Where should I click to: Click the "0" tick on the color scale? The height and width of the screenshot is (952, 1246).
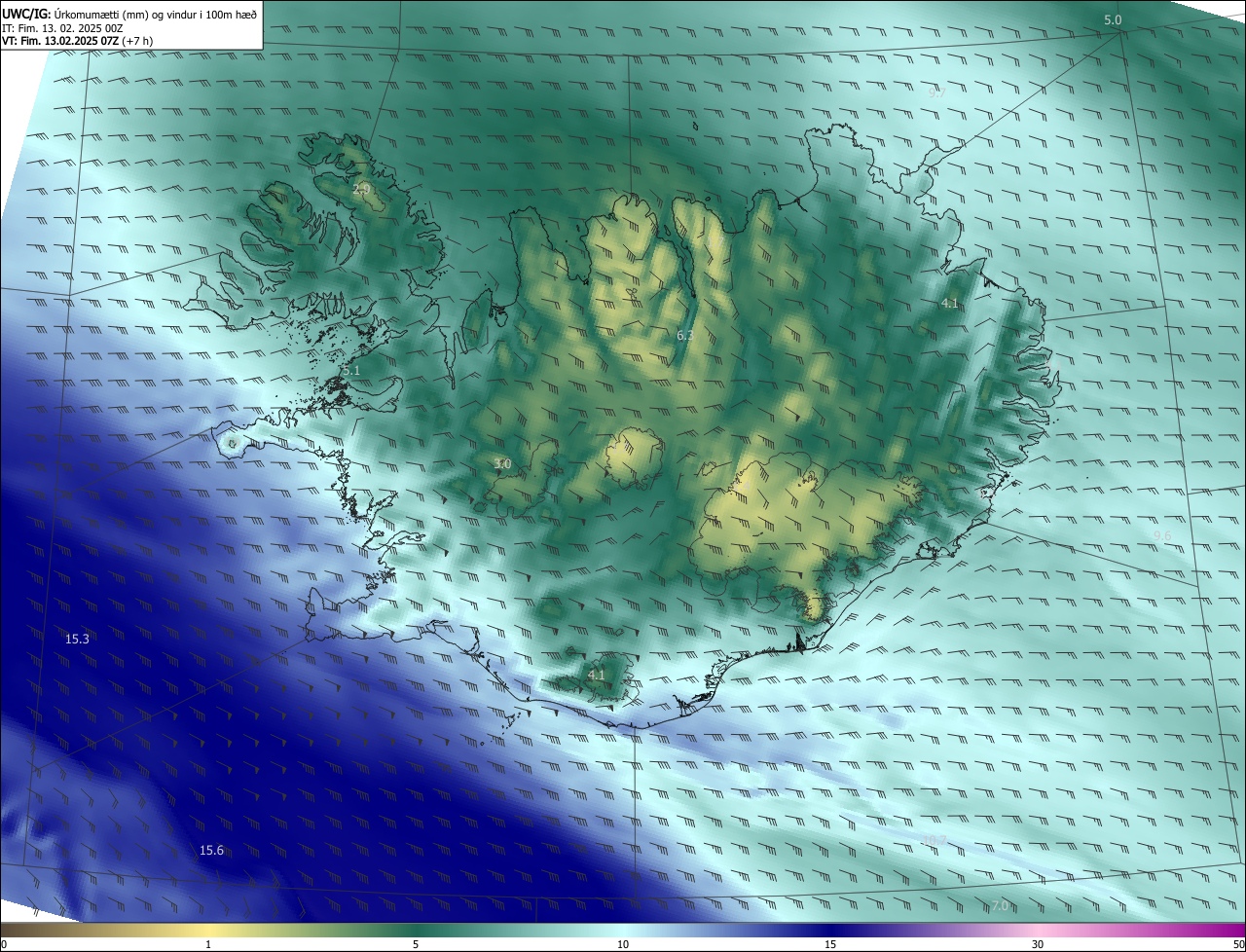coord(4,944)
